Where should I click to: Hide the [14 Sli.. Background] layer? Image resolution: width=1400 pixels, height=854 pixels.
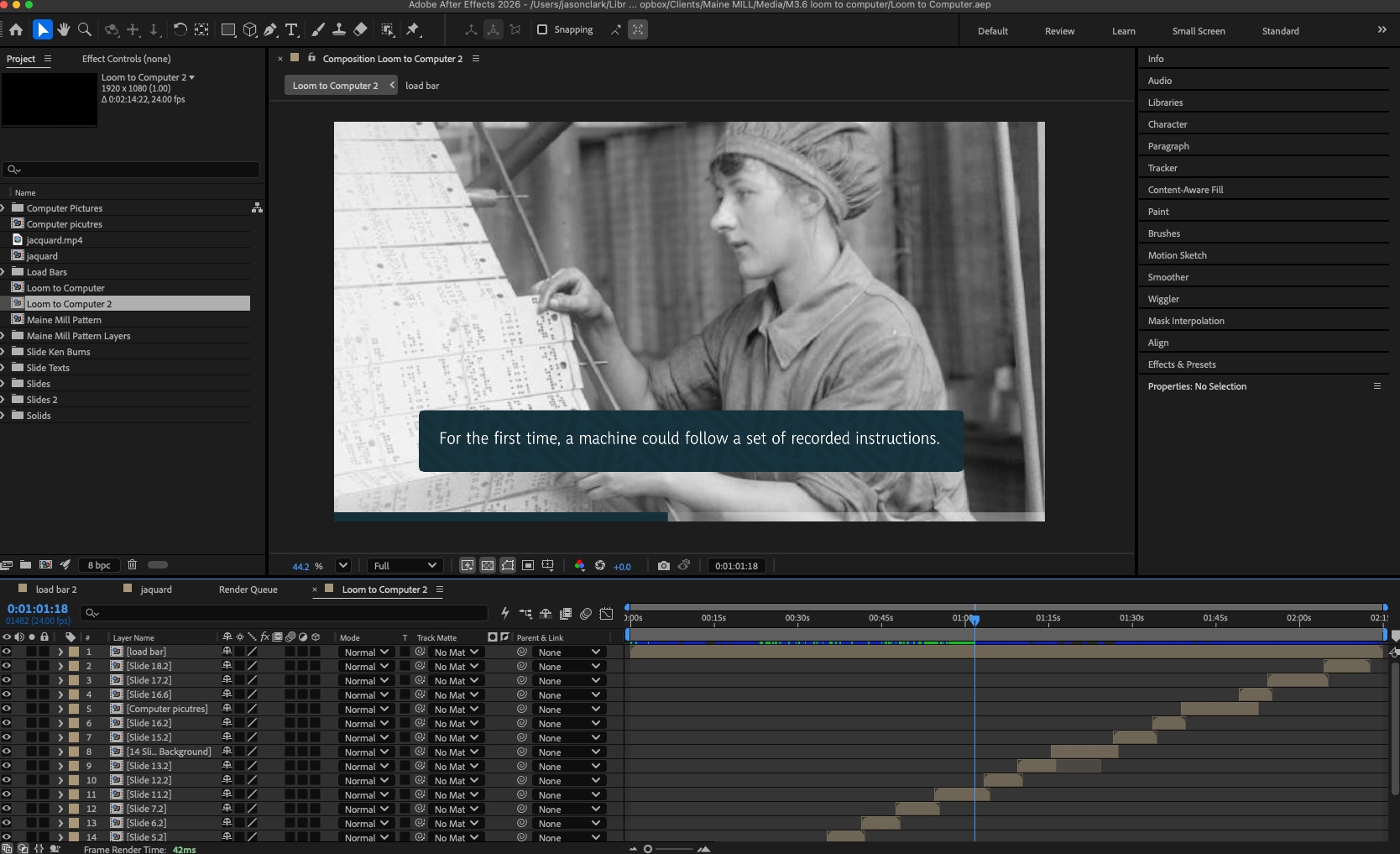7,752
